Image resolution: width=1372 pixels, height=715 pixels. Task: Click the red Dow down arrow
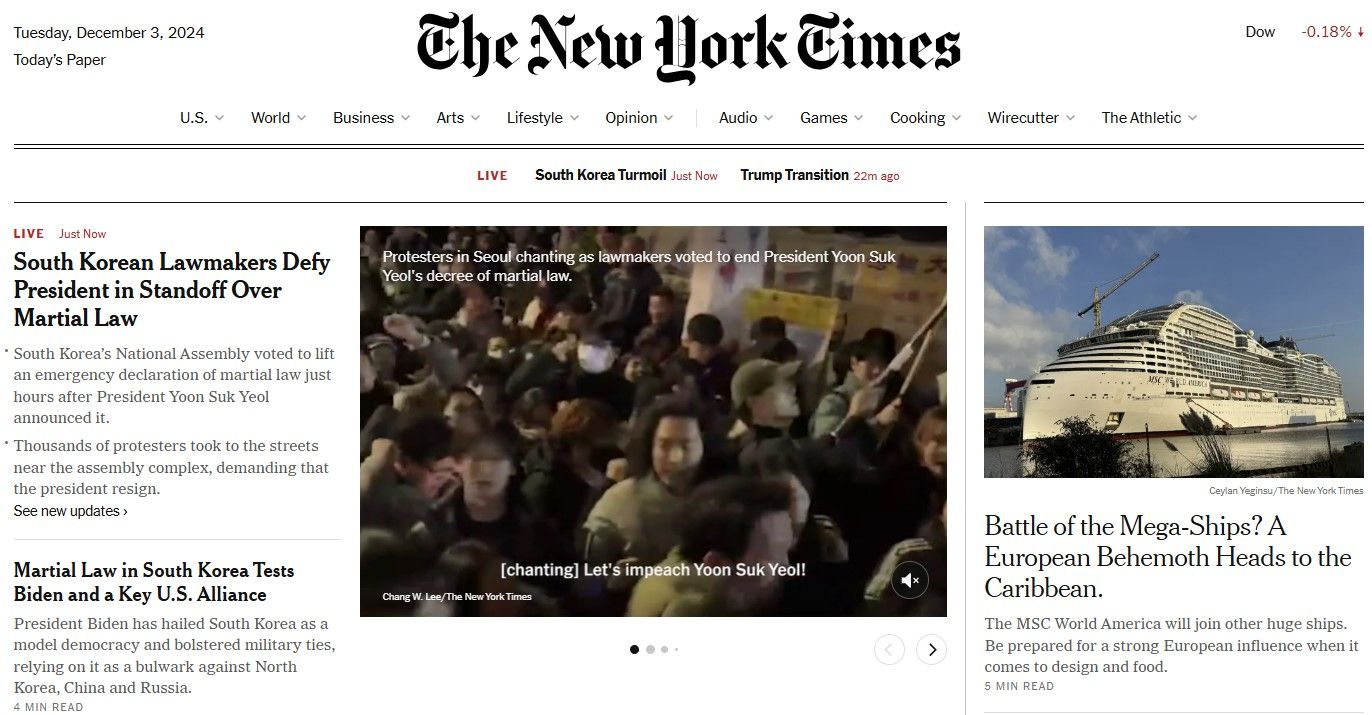click(1361, 32)
